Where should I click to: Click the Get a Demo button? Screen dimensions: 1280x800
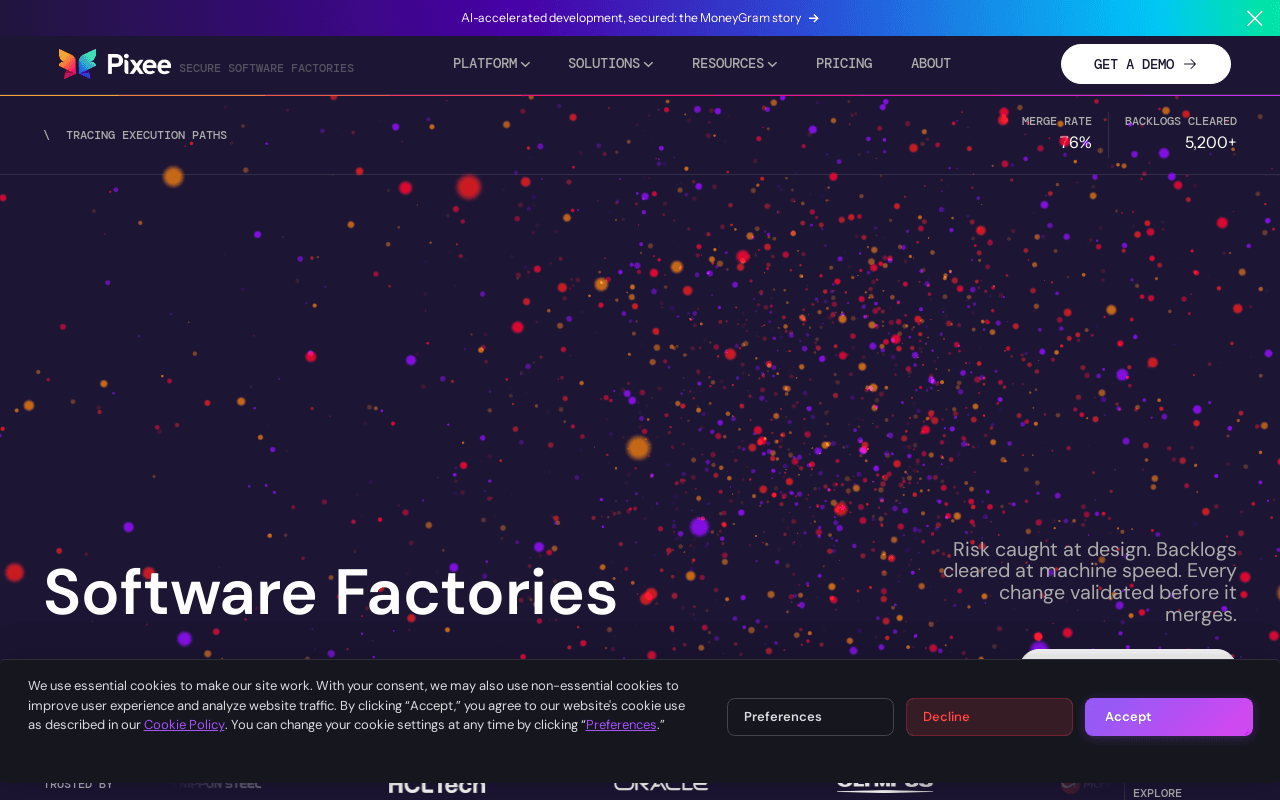tap(1146, 64)
